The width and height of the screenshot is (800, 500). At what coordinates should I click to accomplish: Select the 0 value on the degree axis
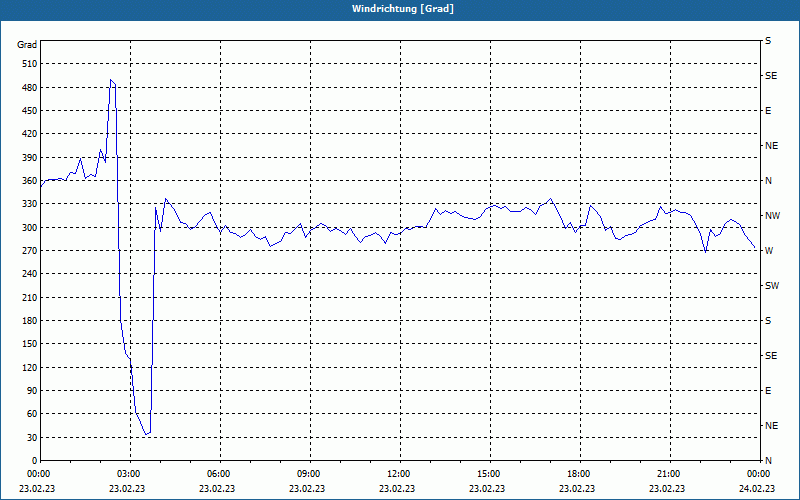click(35, 461)
